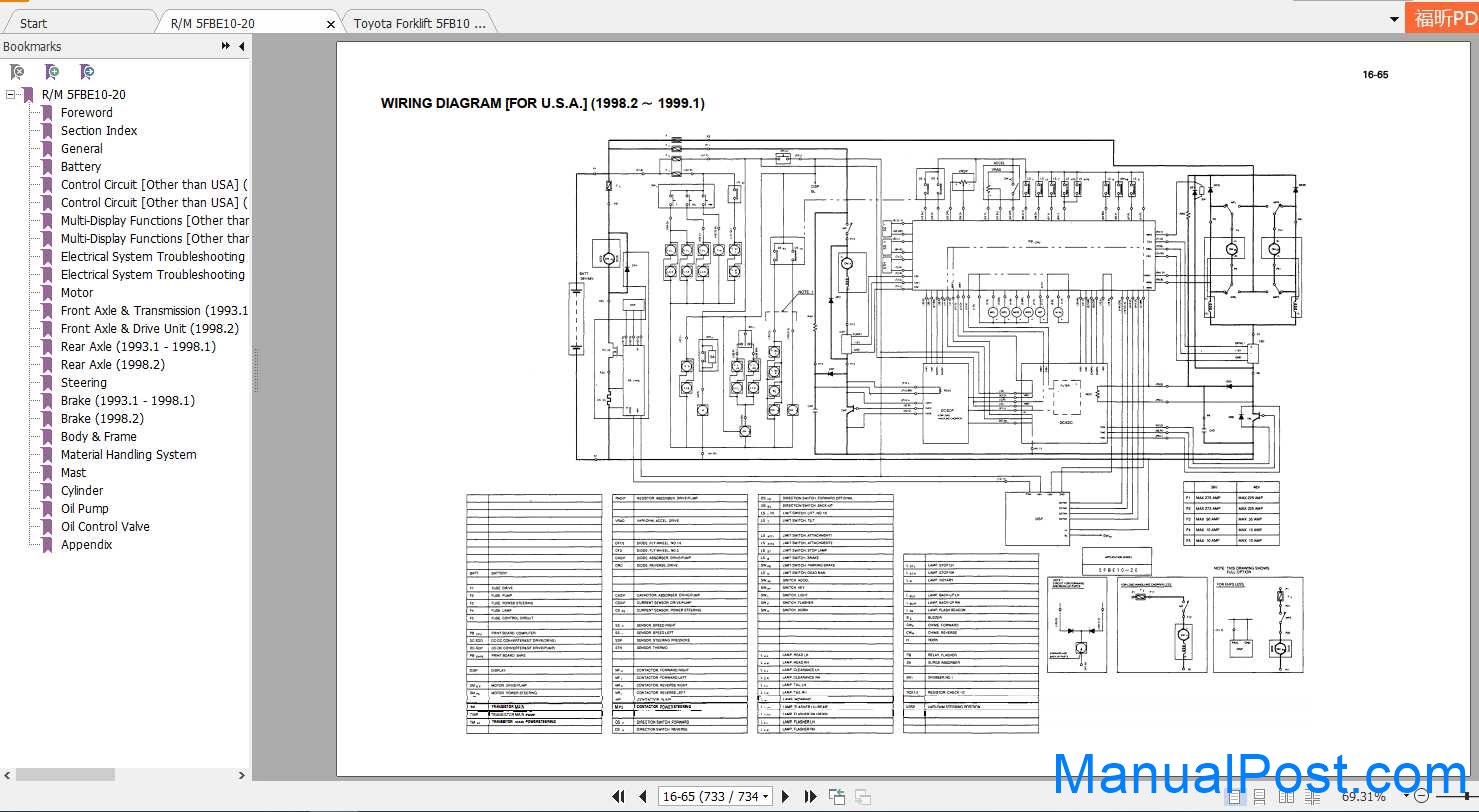Open the Oil Pump bookmark
The image size is (1479, 812).
(x=85, y=509)
